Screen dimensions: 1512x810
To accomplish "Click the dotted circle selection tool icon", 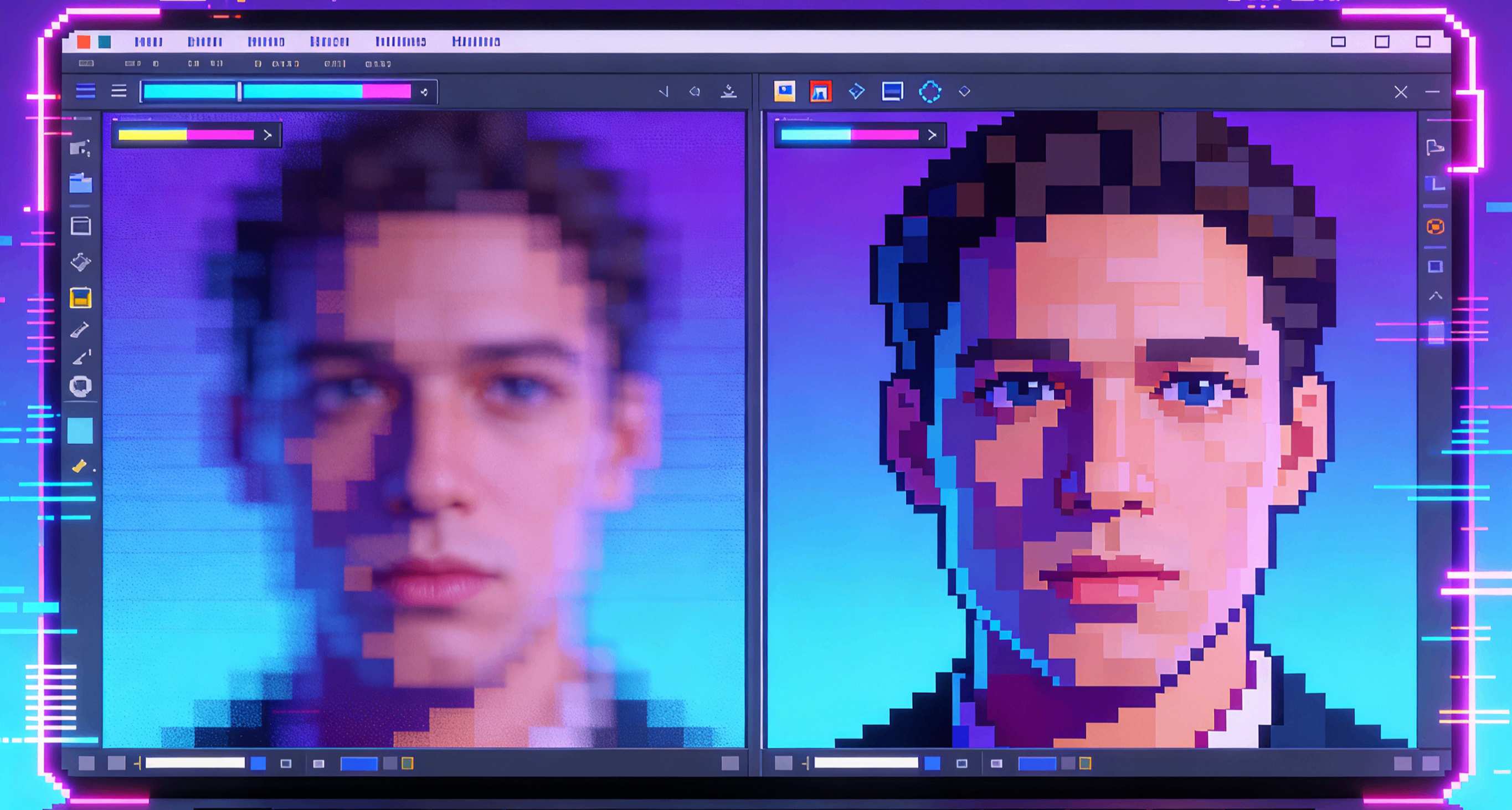I will (930, 91).
